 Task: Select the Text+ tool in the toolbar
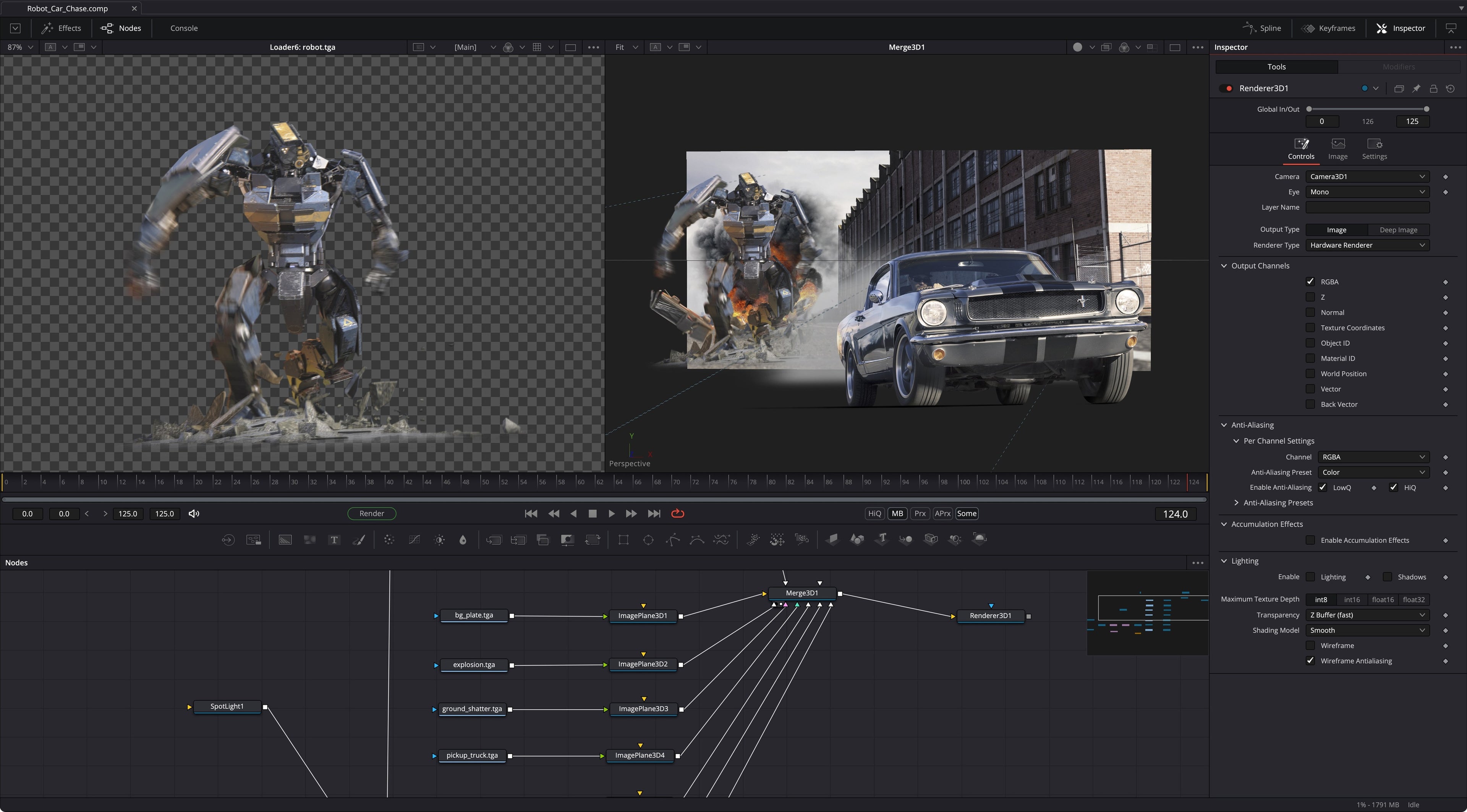click(x=334, y=539)
